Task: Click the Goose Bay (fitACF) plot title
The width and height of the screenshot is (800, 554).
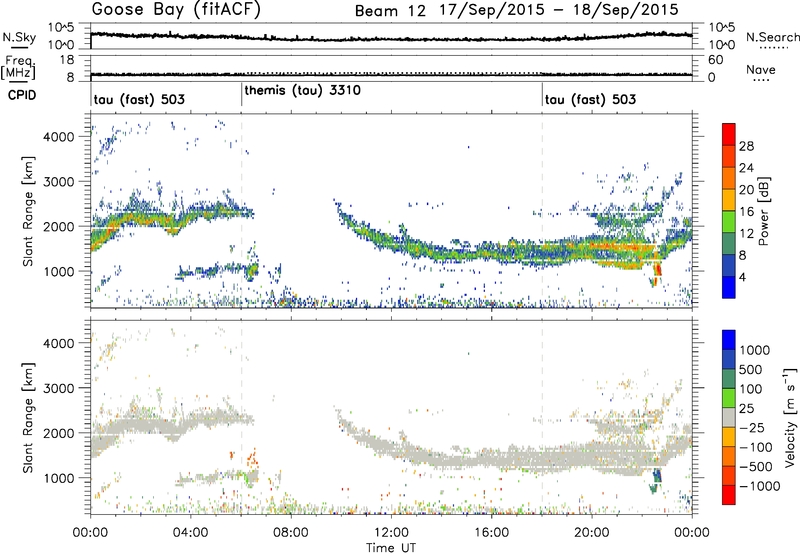Action: pyautogui.click(x=176, y=10)
